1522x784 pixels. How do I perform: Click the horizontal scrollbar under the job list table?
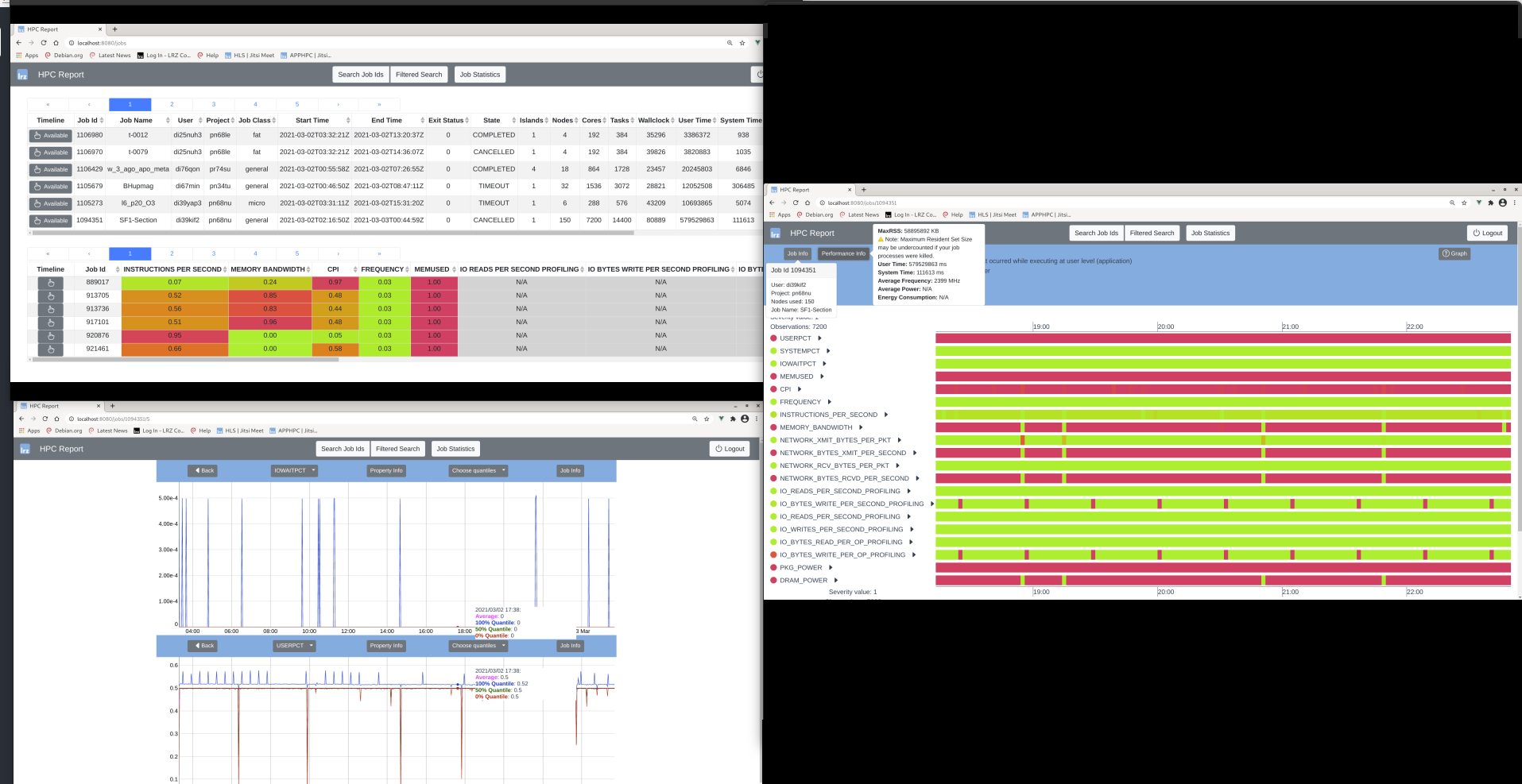click(334, 233)
